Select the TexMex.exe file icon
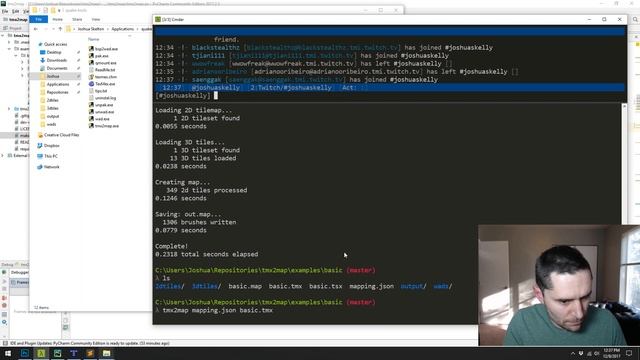This screenshot has height=360, width=640. [x=91, y=84]
